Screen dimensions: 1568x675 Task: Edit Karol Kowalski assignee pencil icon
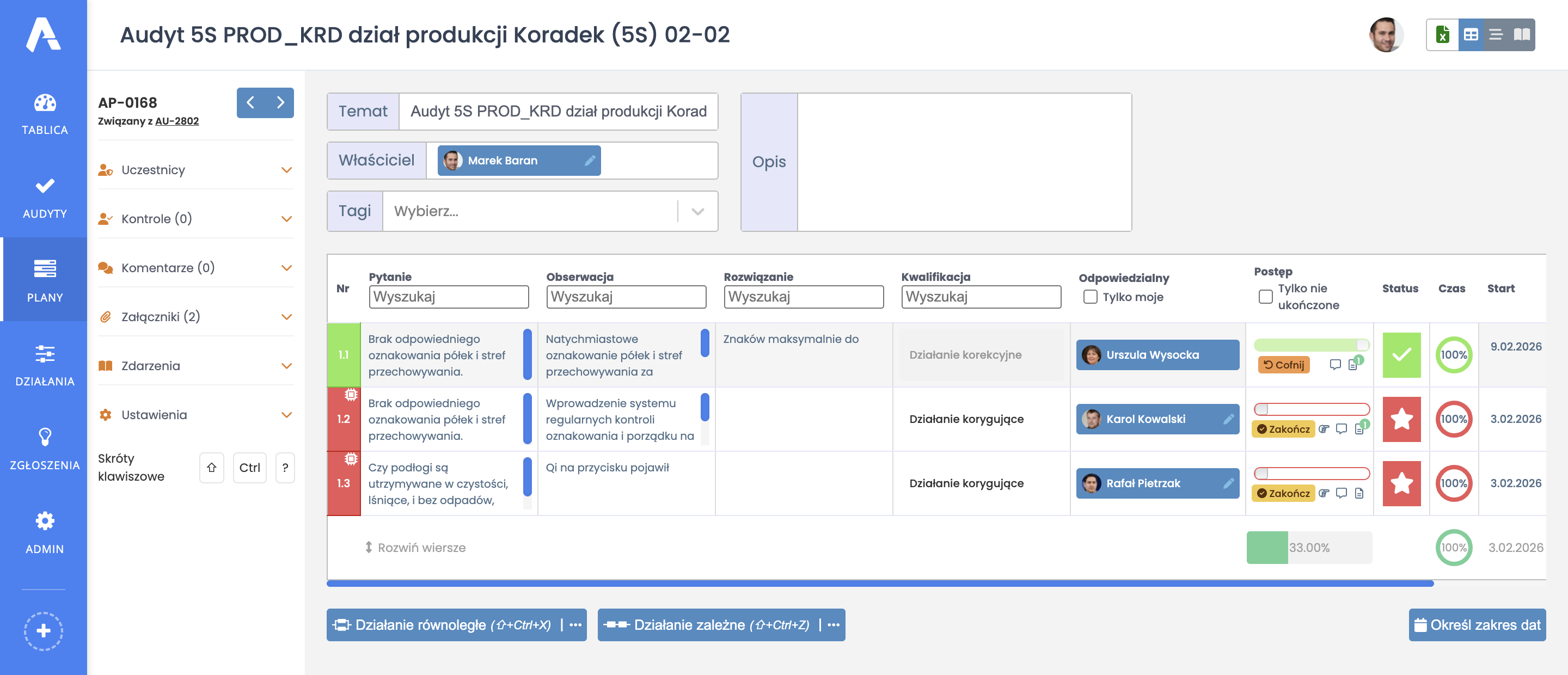click(x=1228, y=419)
